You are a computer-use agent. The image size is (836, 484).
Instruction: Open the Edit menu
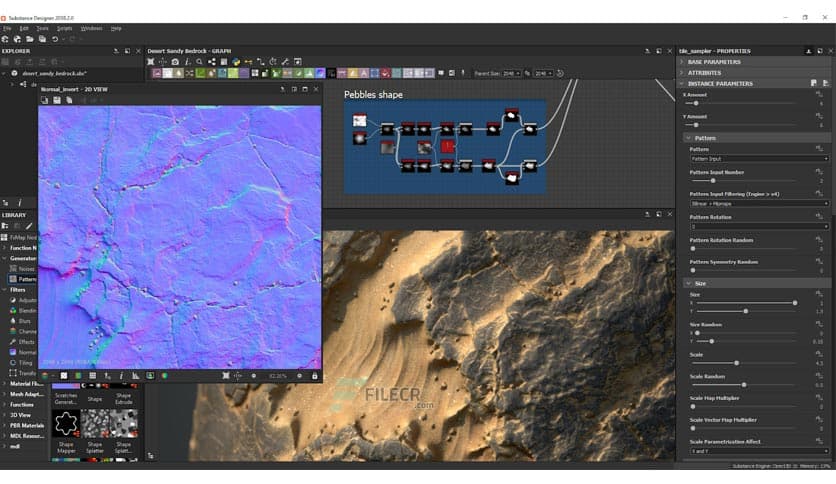click(x=24, y=28)
